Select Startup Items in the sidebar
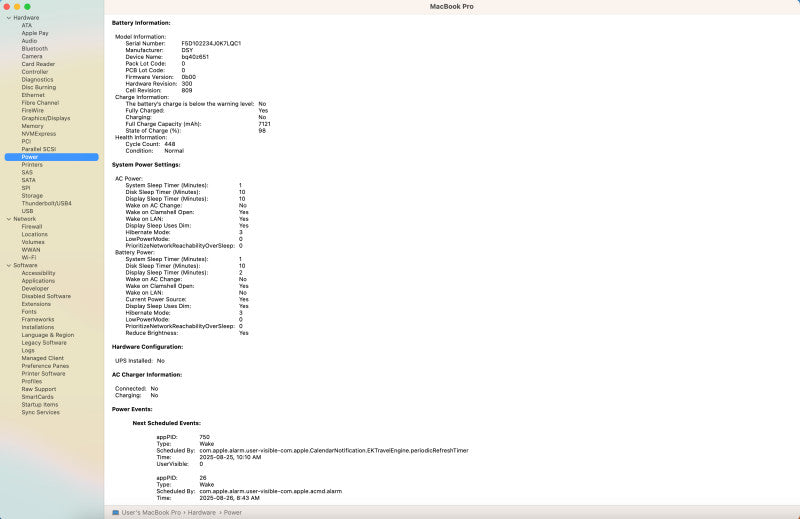The width and height of the screenshot is (800, 519). coord(40,405)
